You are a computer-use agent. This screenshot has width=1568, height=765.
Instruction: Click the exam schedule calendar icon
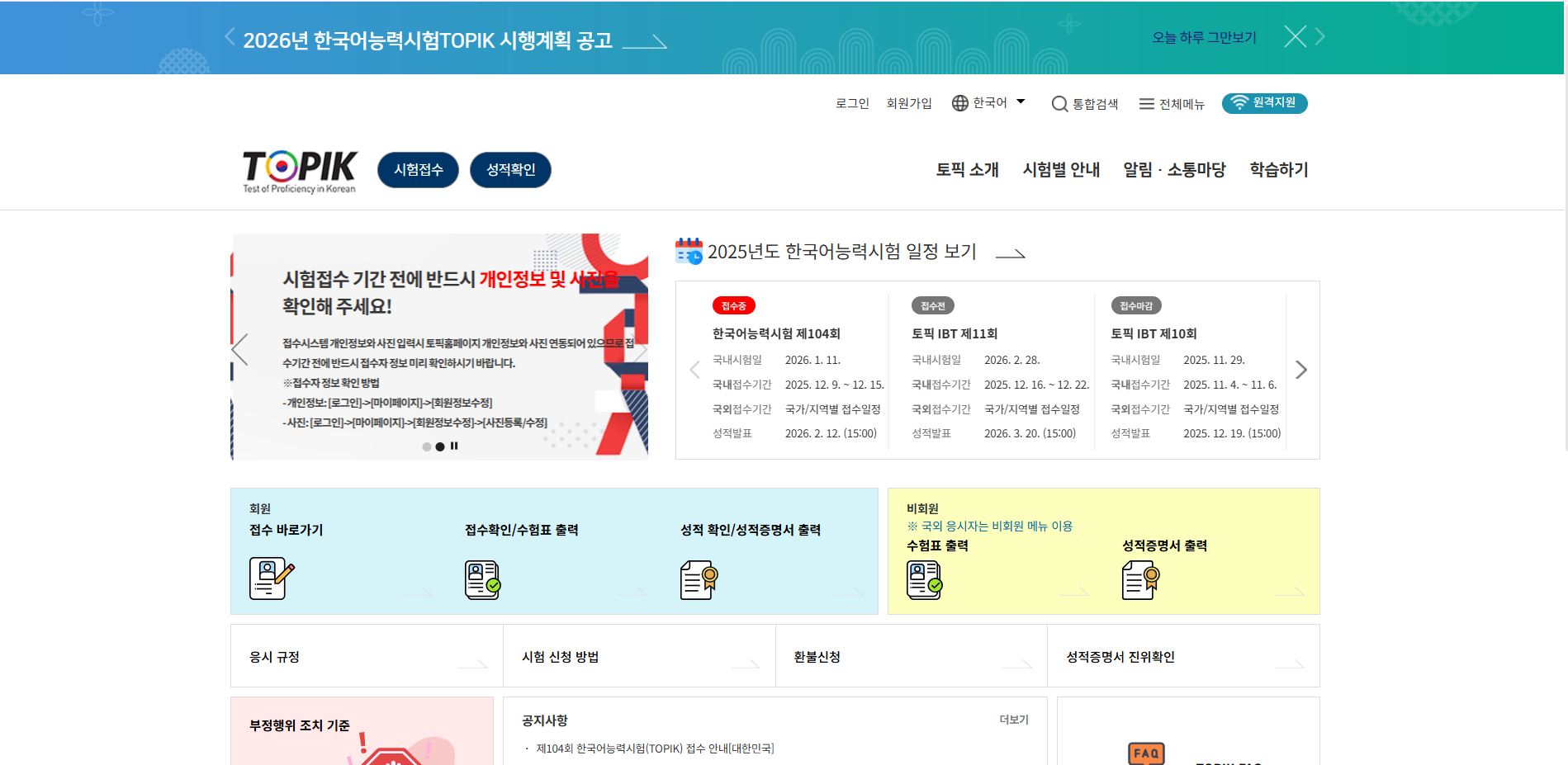[689, 251]
